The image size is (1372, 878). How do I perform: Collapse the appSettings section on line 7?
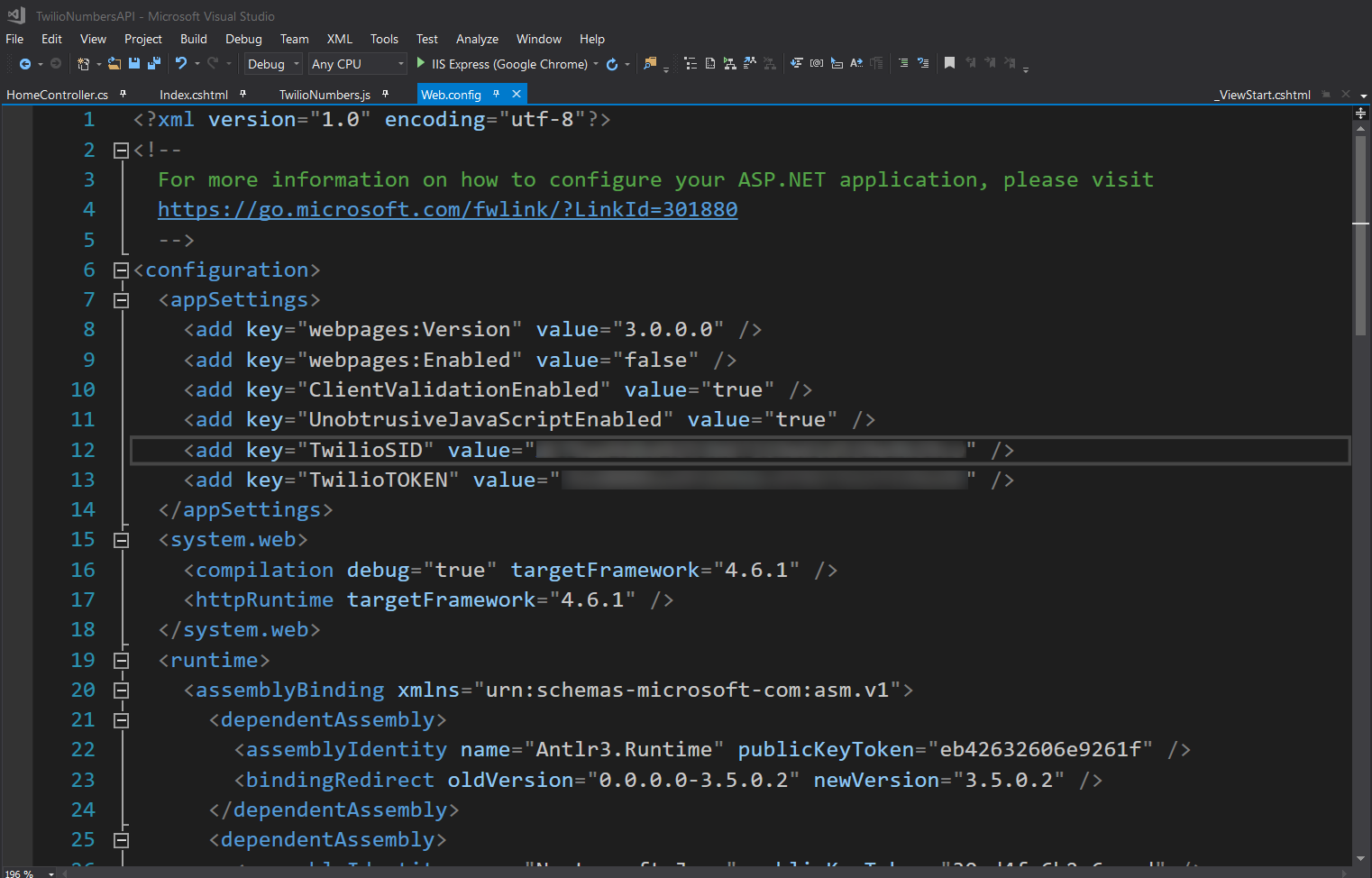tap(121, 300)
